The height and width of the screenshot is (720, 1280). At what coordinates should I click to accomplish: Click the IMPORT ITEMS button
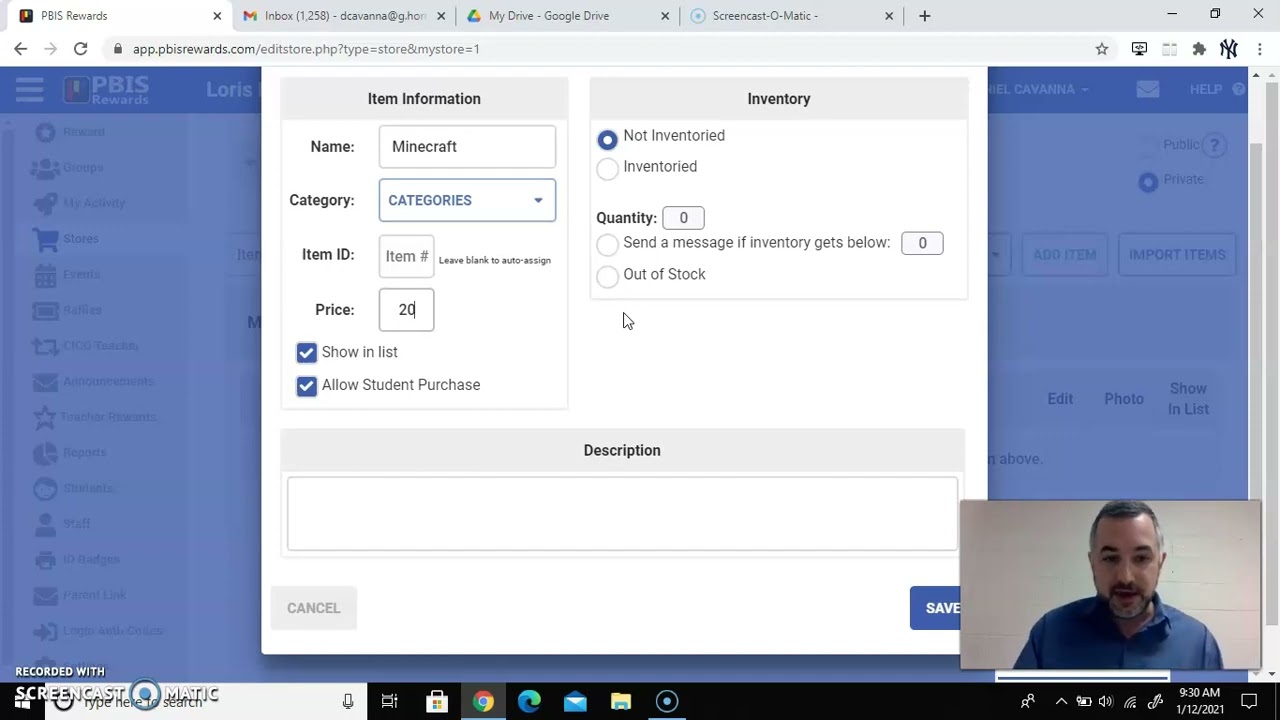[x=1177, y=255]
